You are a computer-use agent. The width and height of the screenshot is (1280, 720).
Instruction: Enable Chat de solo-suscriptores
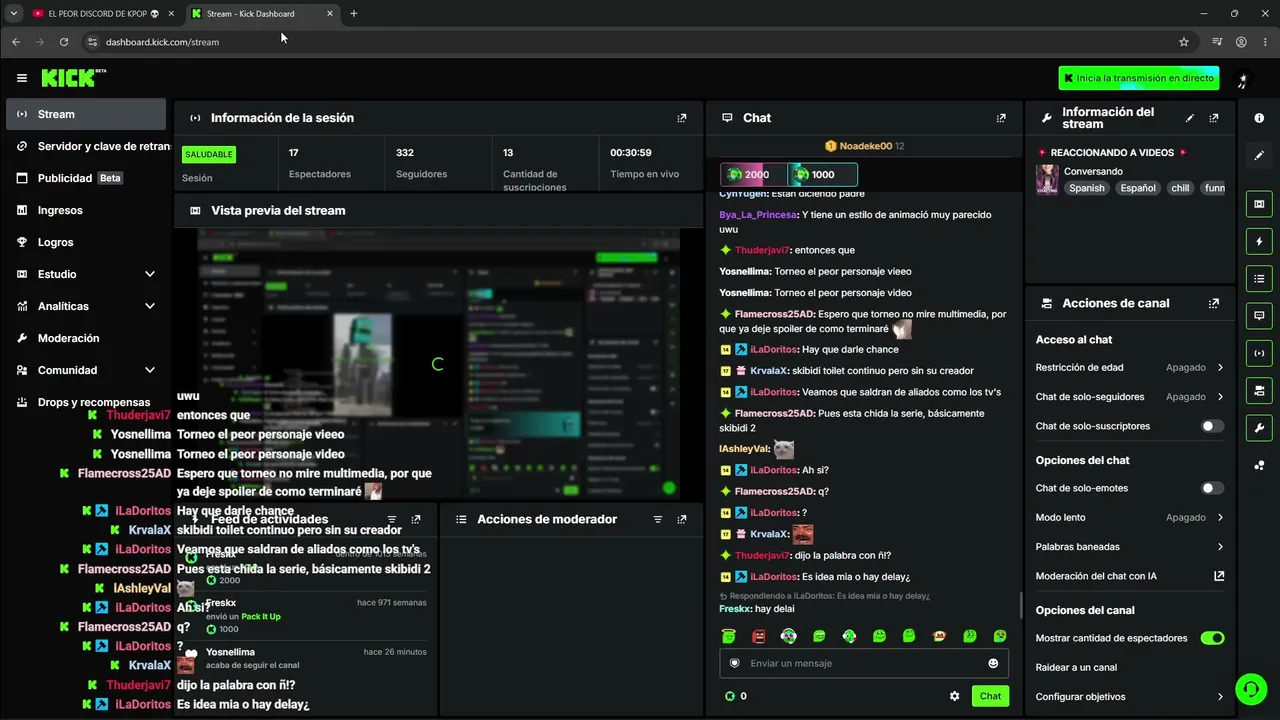(x=1212, y=426)
